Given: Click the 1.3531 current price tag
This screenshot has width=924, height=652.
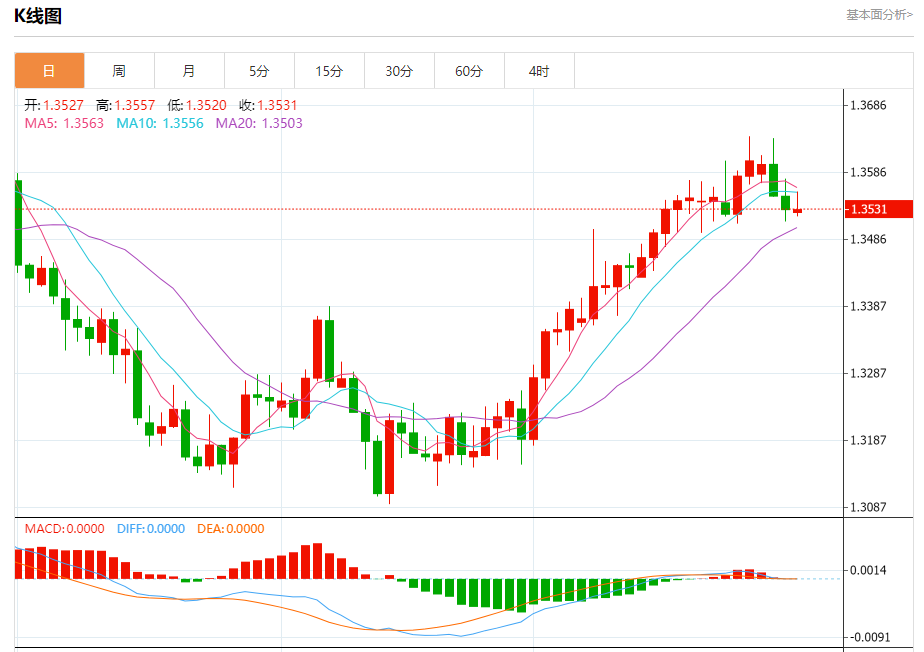Looking at the screenshot, I should click(879, 209).
